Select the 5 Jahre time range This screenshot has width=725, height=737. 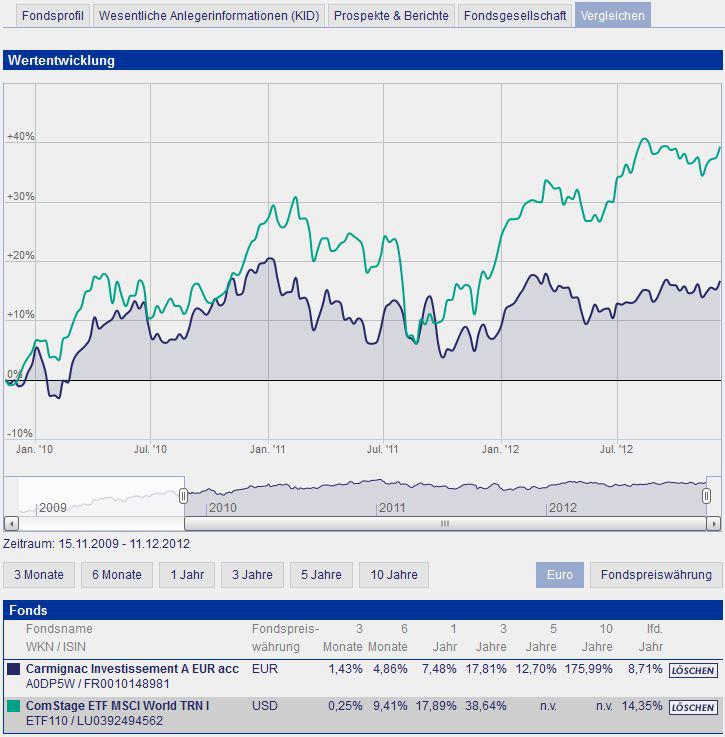321,575
